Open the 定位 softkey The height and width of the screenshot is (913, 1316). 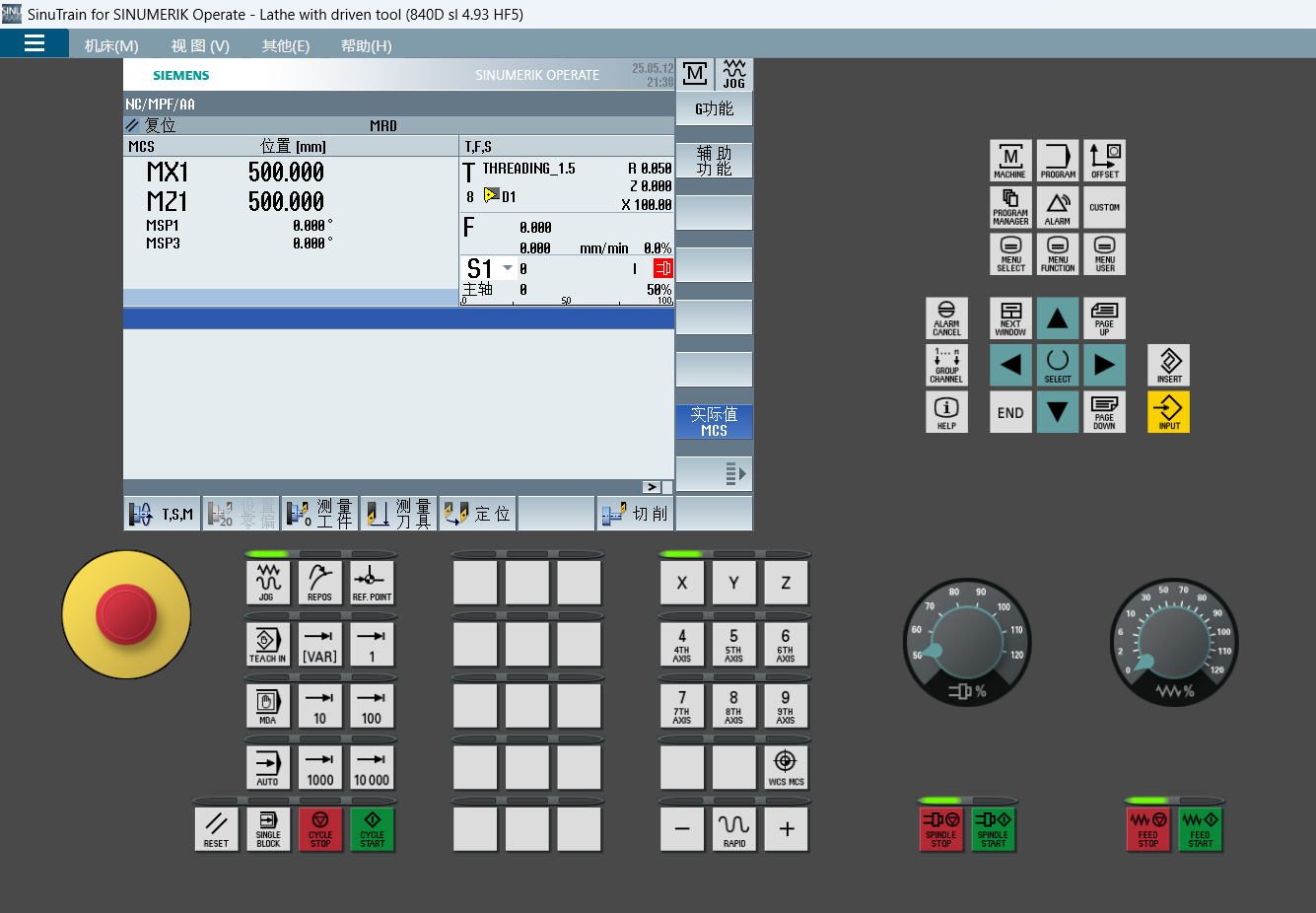[477, 514]
